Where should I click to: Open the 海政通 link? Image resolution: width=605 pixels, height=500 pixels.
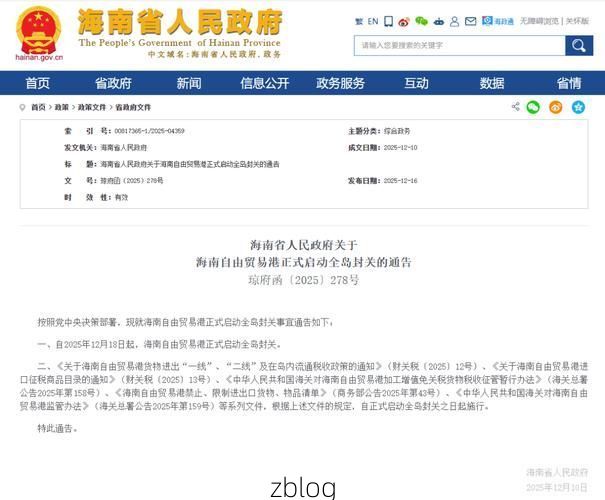[498, 21]
